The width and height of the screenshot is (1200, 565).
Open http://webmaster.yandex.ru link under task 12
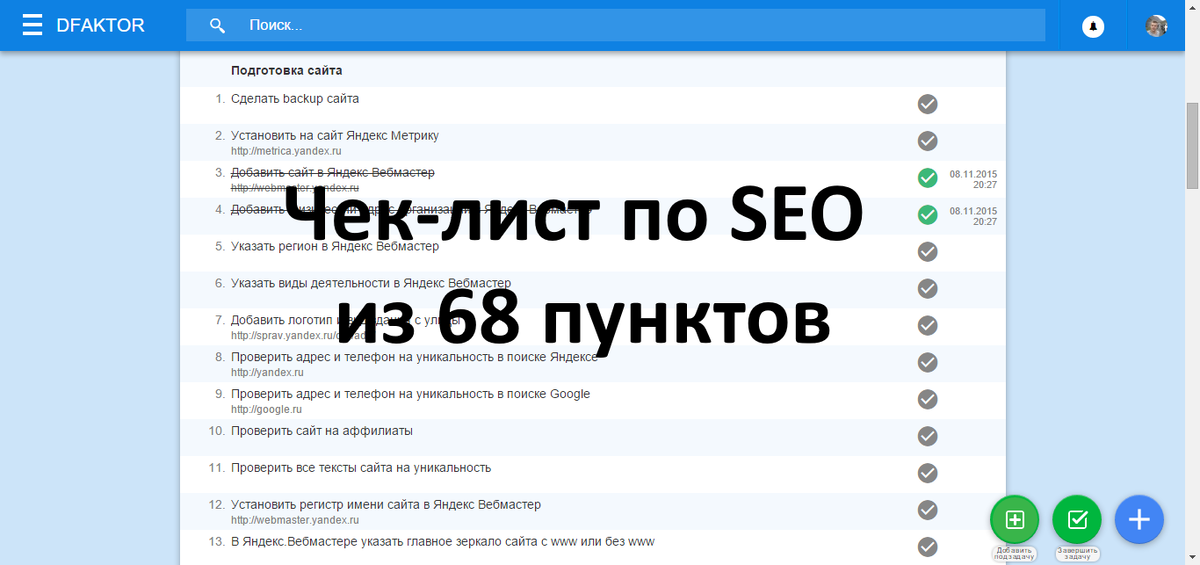[x=294, y=520]
